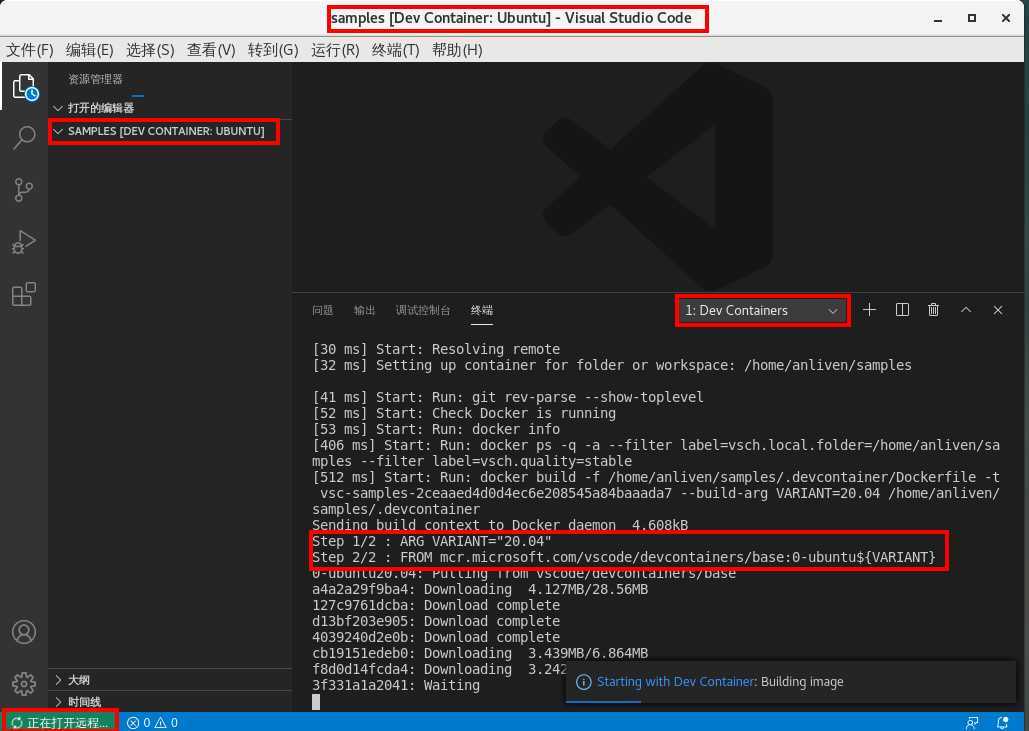Viewport: 1029px width, 731px height.
Task: Open the Accounts icon in activity bar
Action: pos(24,632)
